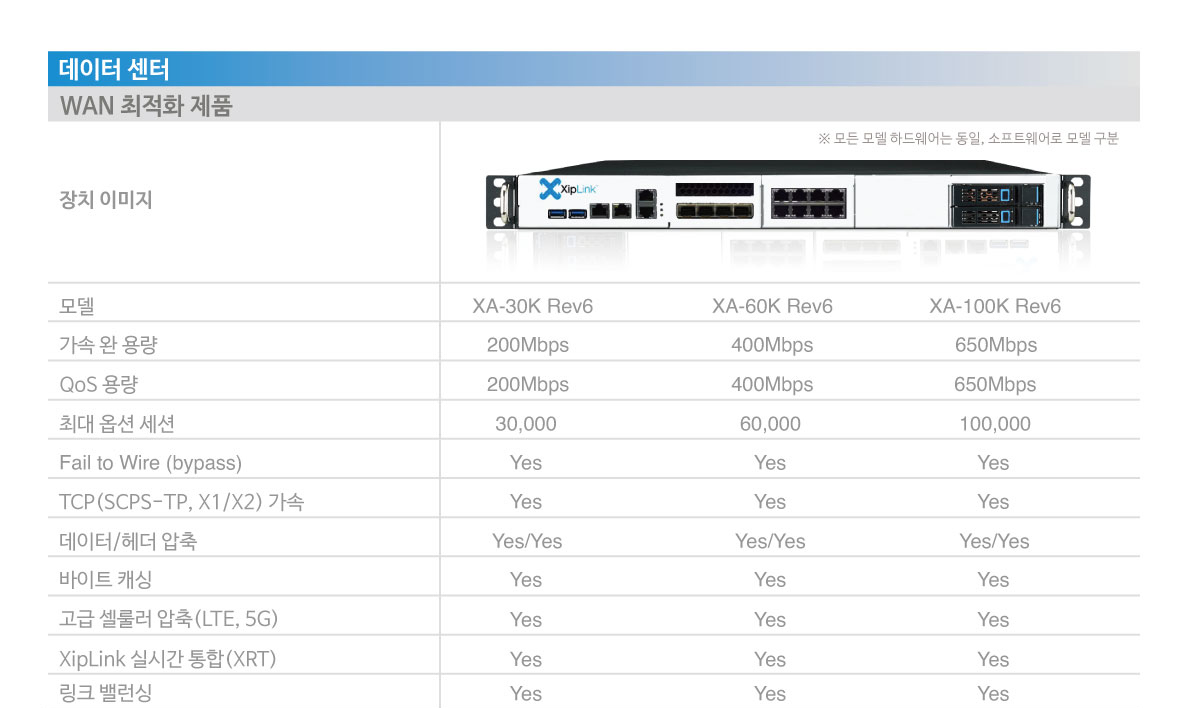
Task: Click XRT Yes for XA-30K
Action: pyautogui.click(x=526, y=659)
